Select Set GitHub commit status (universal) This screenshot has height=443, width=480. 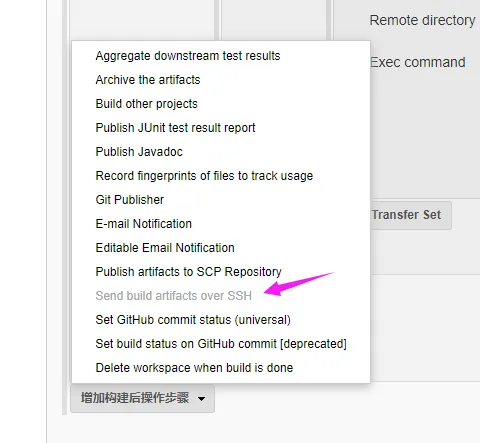[193, 320]
